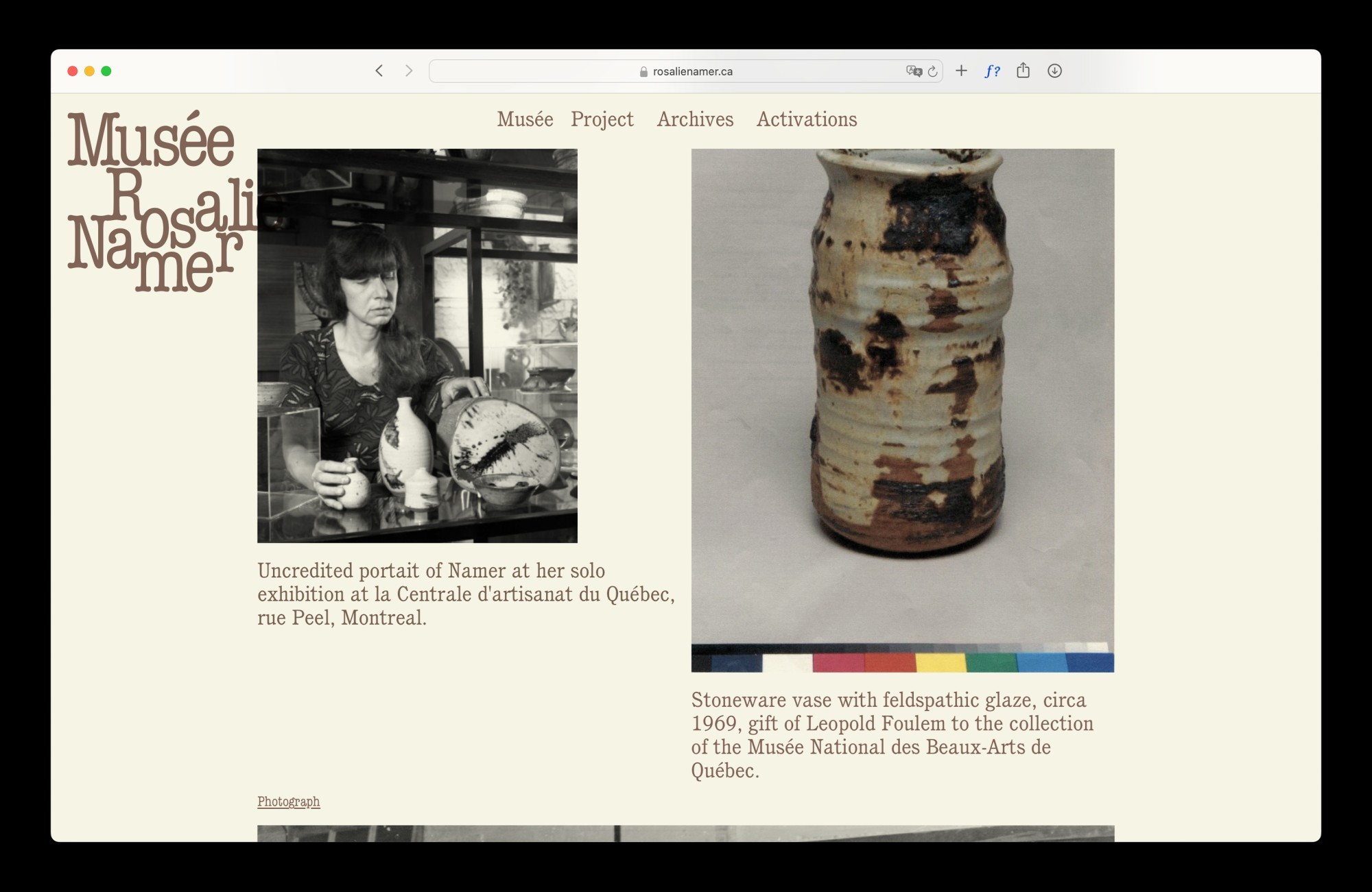Open the black-and-white Namer portrait photo
Image resolution: width=1372 pixels, height=892 pixels.
(417, 346)
